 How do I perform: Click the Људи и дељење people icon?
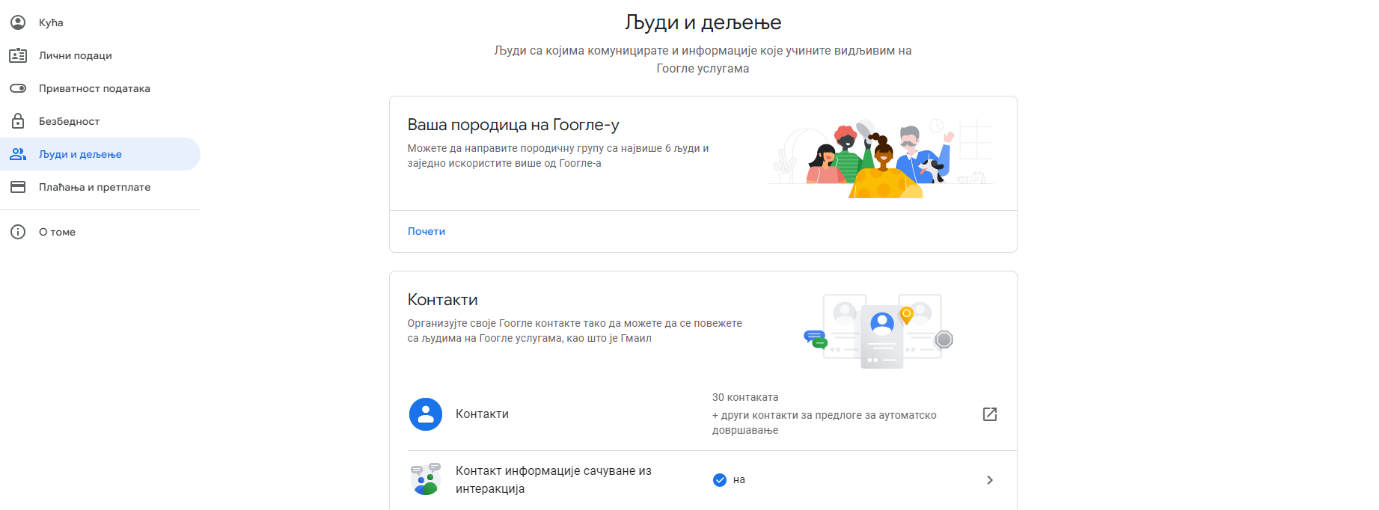17,154
